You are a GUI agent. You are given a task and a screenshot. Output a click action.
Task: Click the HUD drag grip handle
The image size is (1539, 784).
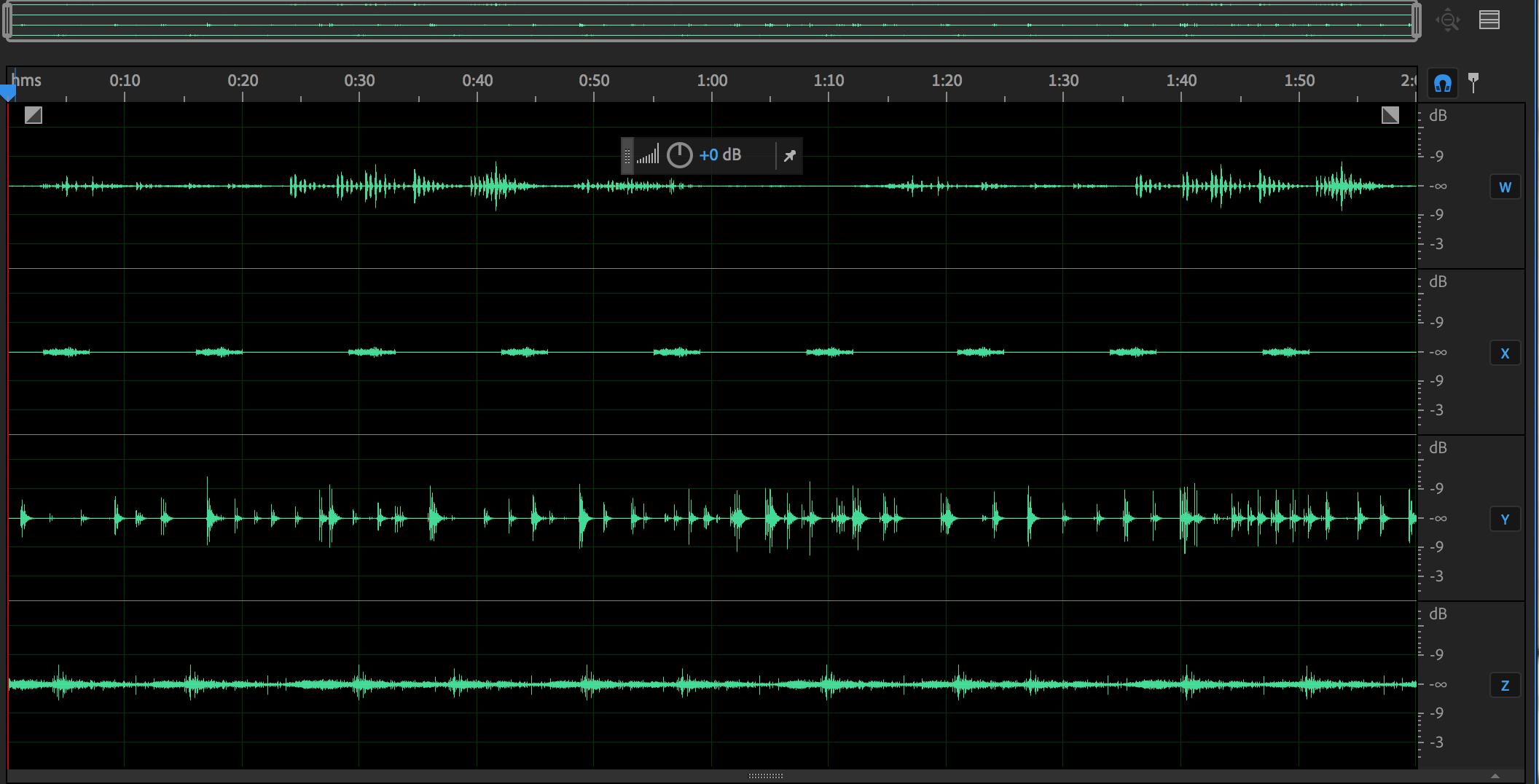click(627, 155)
